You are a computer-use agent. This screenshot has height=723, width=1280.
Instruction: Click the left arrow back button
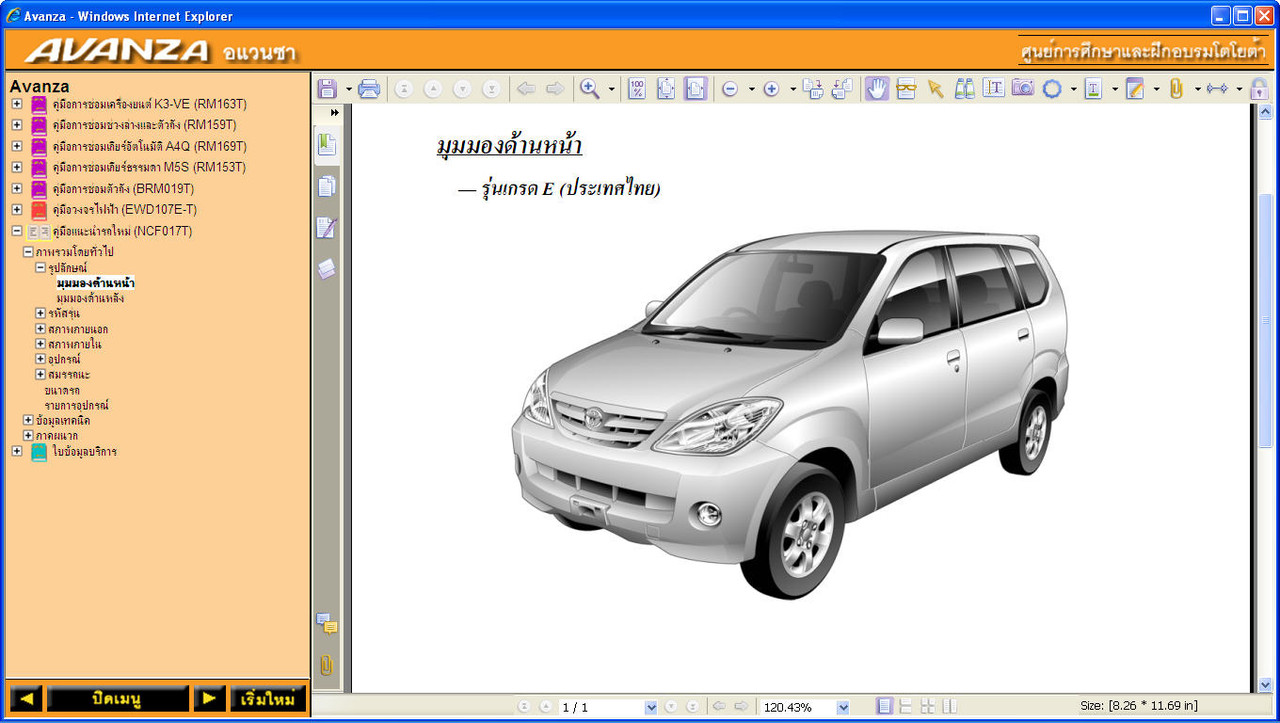point(28,699)
